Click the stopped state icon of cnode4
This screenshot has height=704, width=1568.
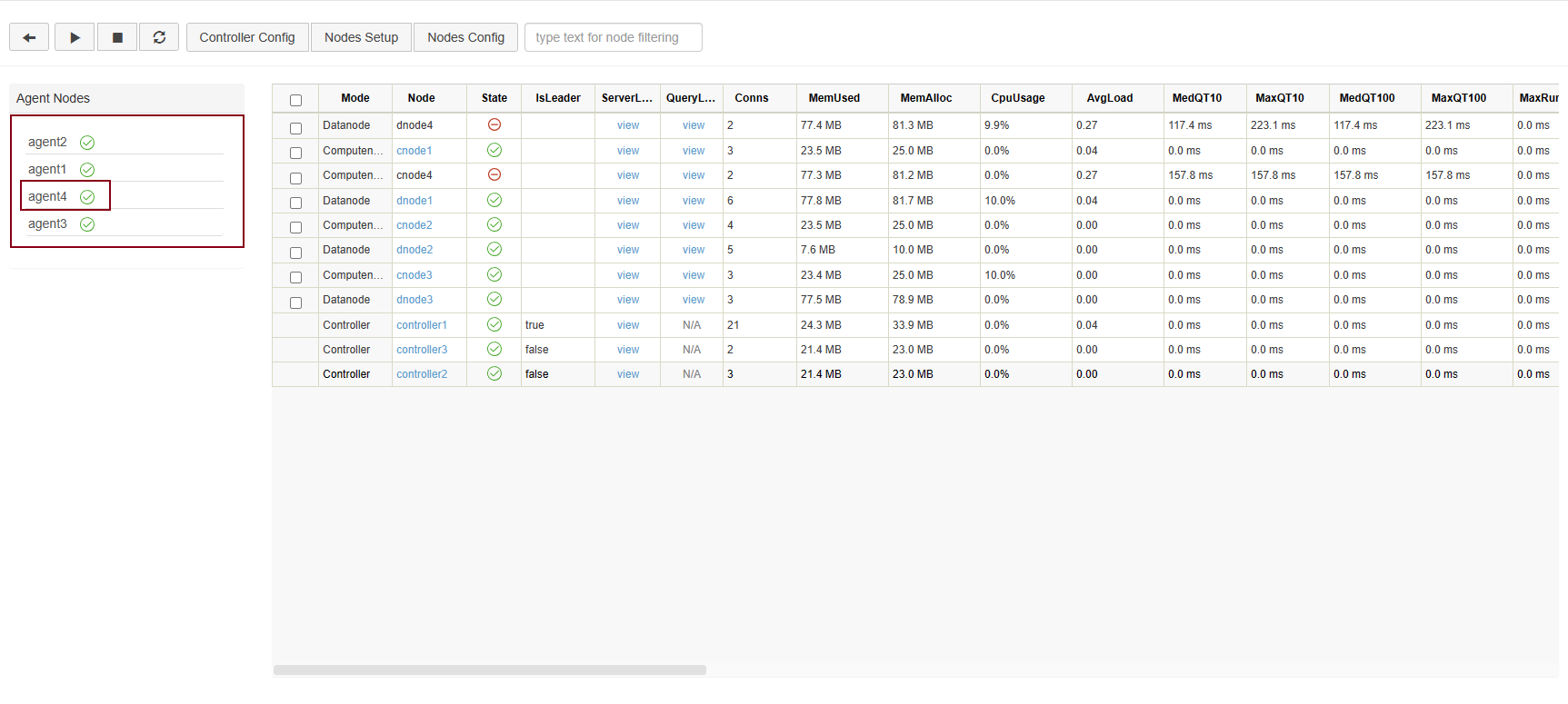tap(494, 174)
